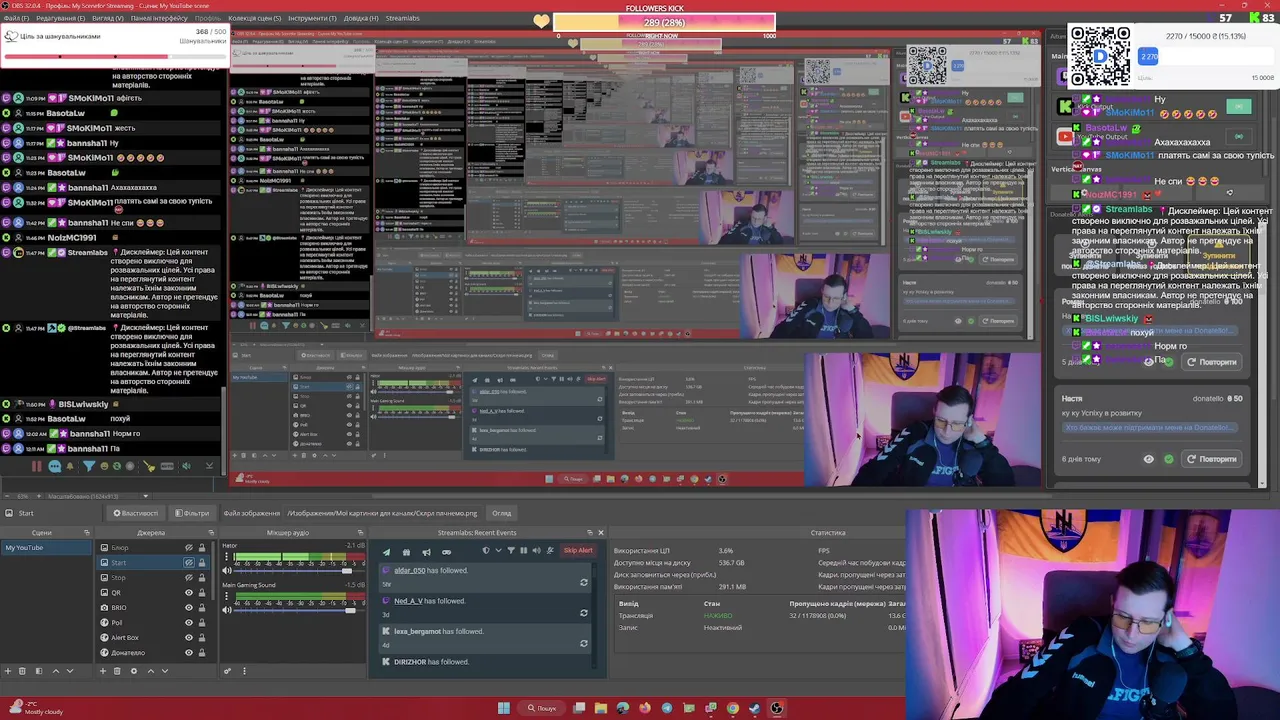Open the Вигляд (V) menu
Screen dimensions: 1280x720
coord(108,18)
